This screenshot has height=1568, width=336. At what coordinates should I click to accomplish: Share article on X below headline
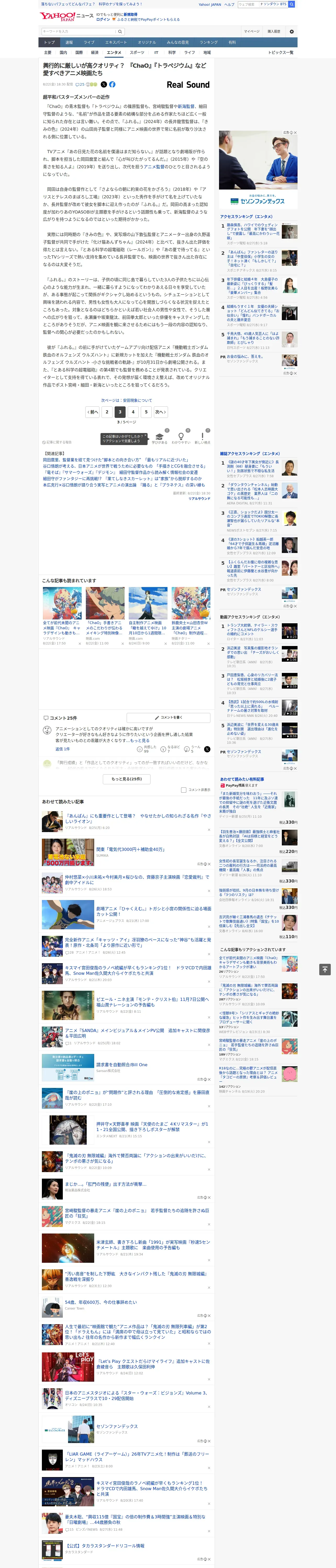(x=104, y=85)
